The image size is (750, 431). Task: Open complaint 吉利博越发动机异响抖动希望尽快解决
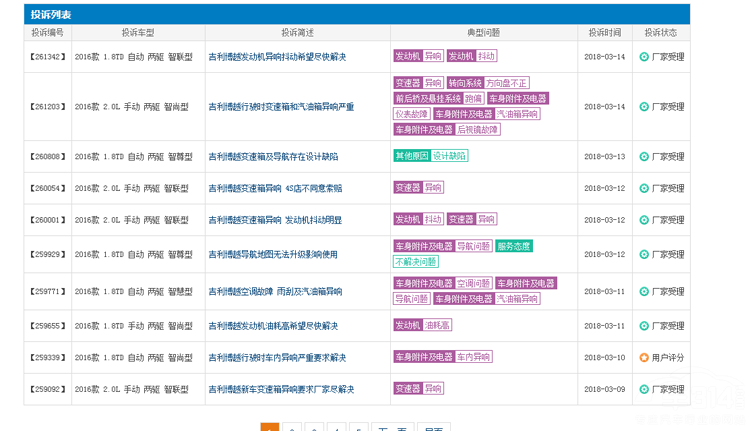pos(277,57)
